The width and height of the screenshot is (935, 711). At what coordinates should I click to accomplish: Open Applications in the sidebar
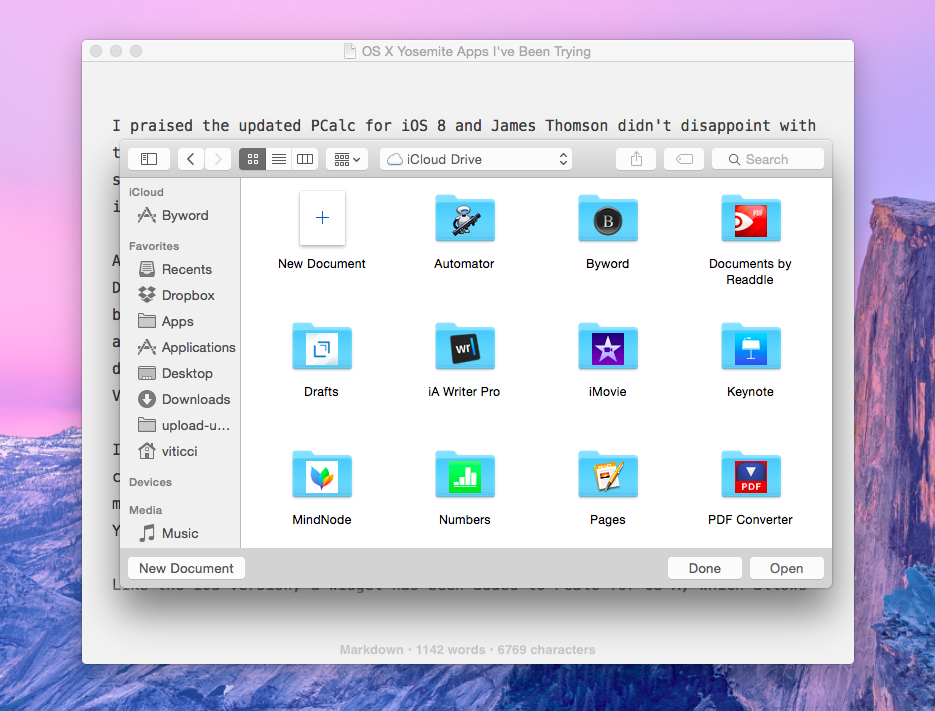(182, 347)
